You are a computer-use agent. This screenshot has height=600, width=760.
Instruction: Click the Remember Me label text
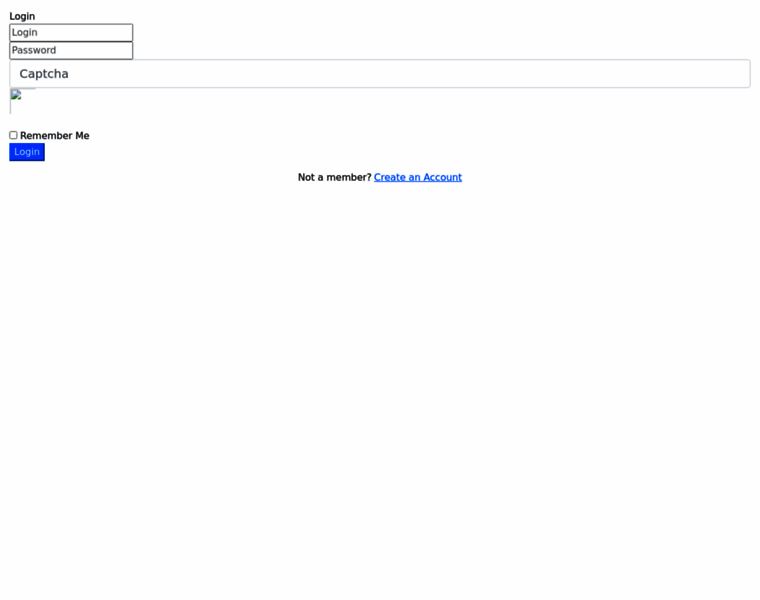point(54,136)
